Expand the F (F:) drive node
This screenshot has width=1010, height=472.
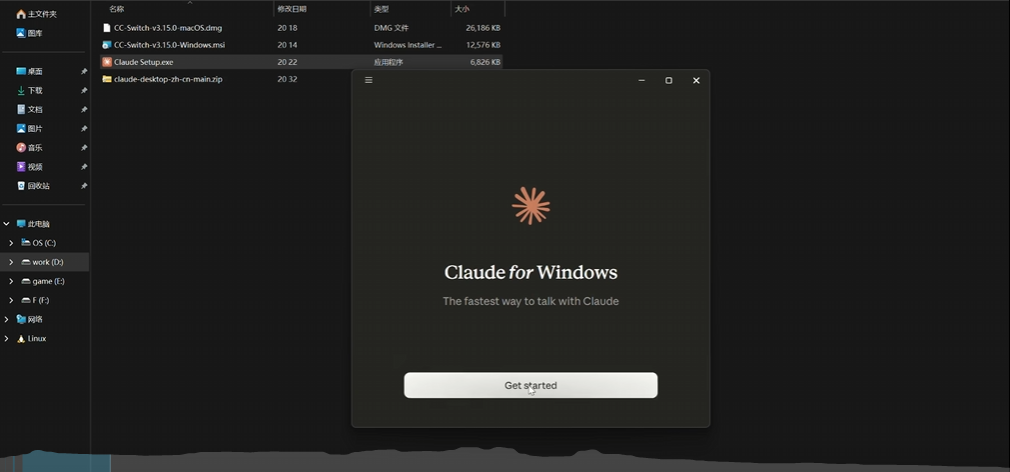click(x=11, y=300)
